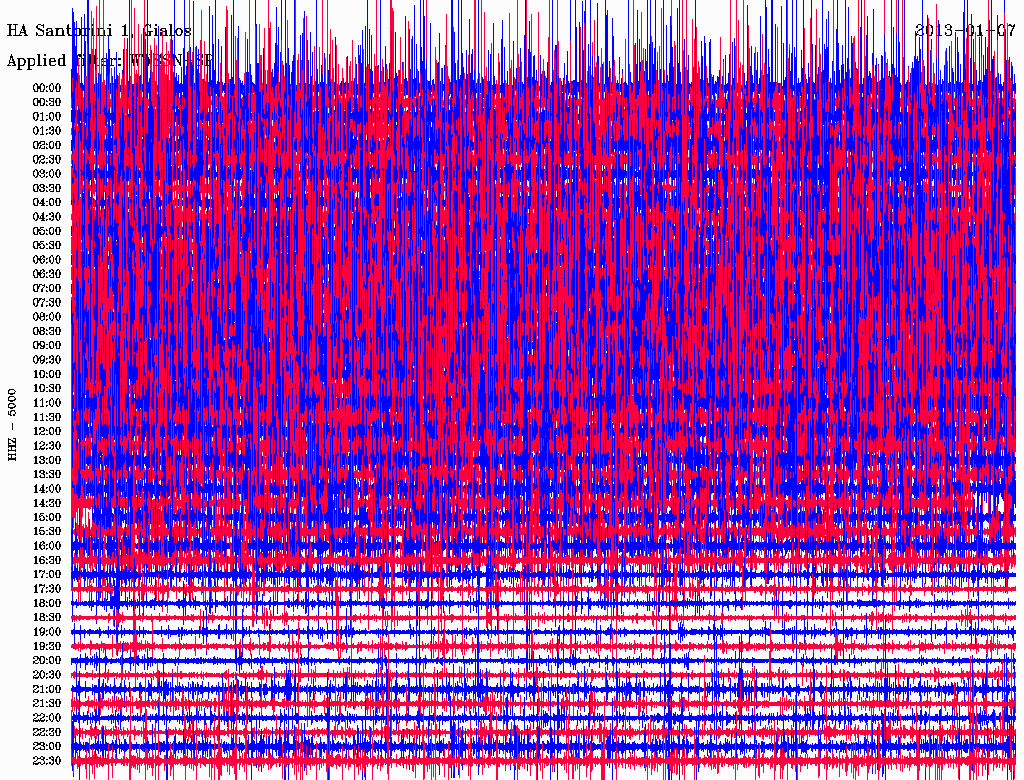Select the '10:00' time label
Image resolution: width=1024 pixels, height=780 pixels.
click(x=47, y=374)
